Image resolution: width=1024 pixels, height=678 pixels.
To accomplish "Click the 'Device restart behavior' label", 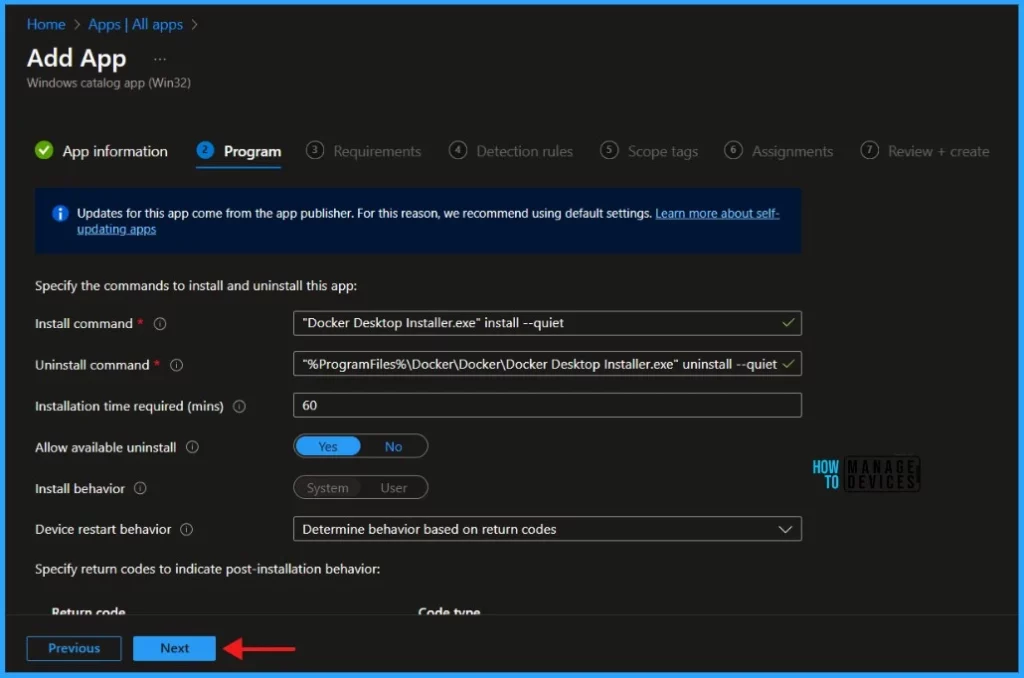I will click(103, 530).
